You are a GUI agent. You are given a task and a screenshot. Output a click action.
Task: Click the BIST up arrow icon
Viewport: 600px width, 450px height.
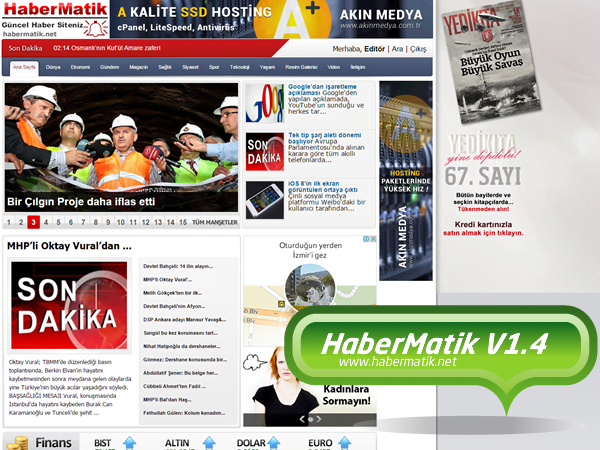130,443
